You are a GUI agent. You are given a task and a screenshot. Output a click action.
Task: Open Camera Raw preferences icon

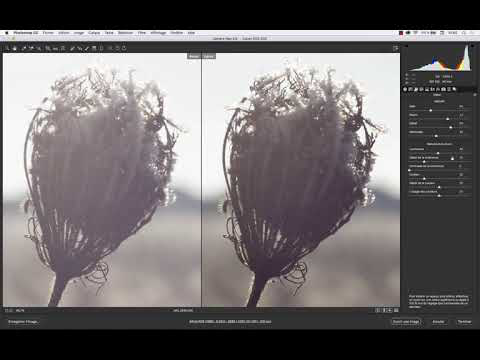tap(110, 48)
